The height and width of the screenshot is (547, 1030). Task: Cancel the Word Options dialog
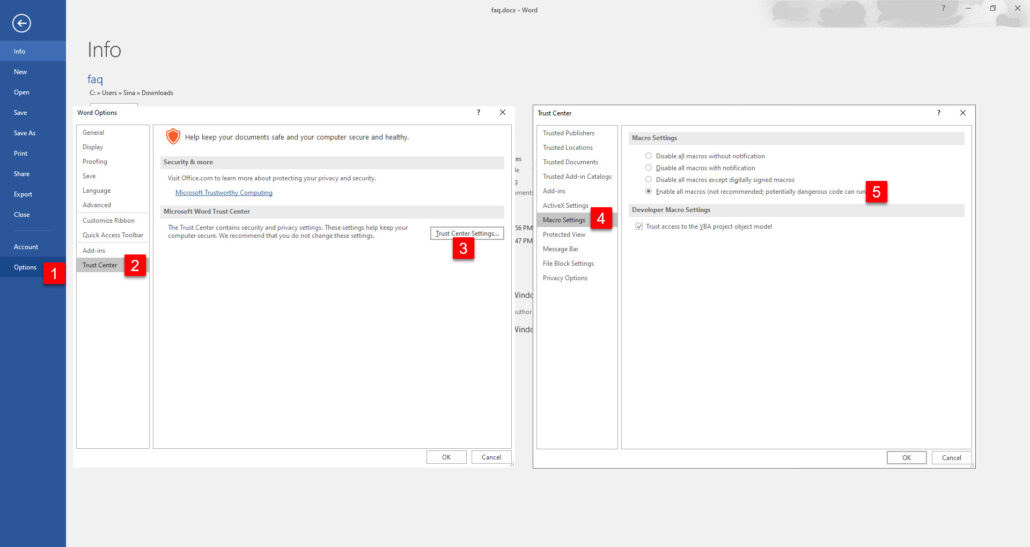coord(491,457)
